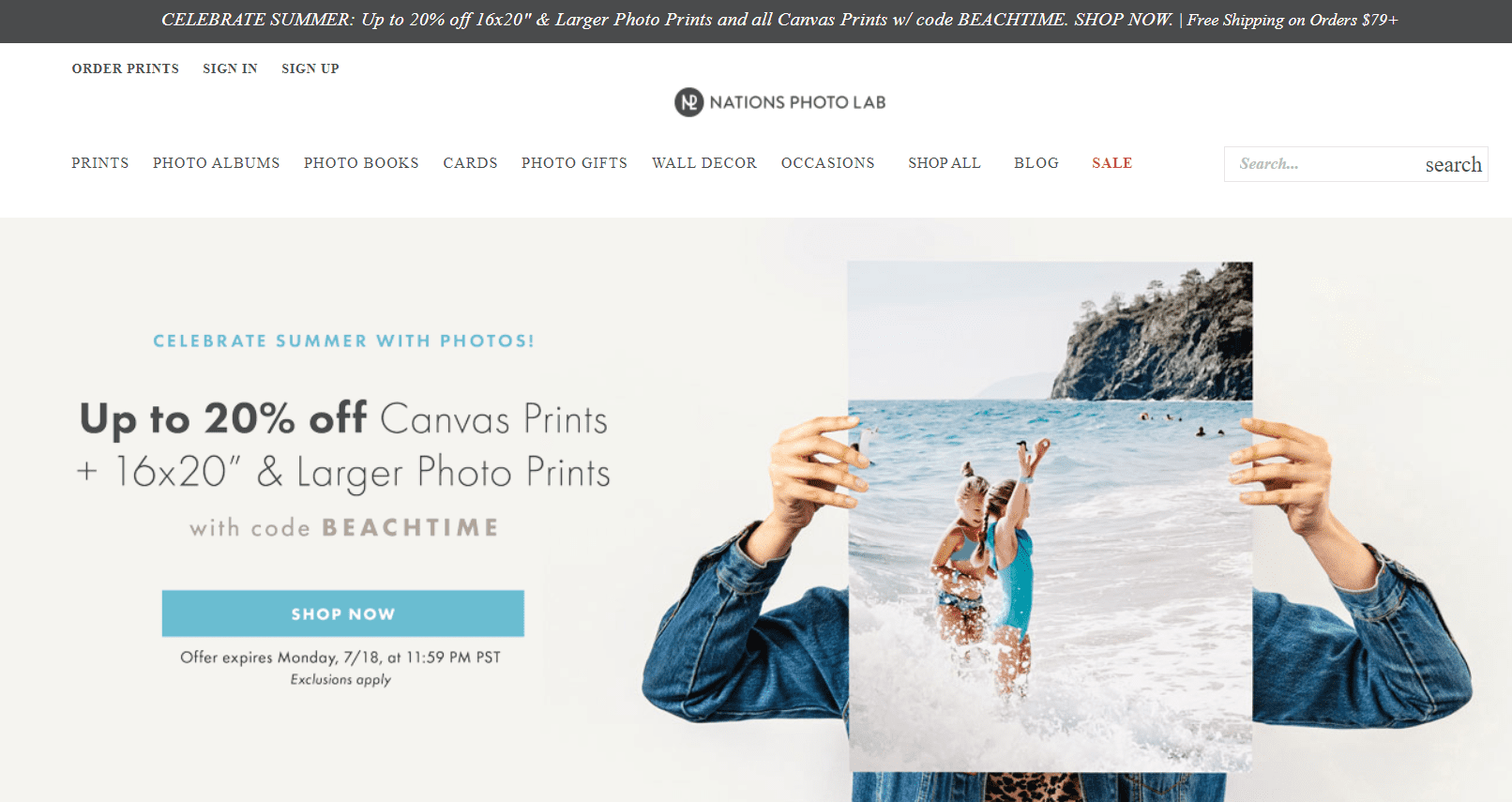
Task: Go to Photo Books category
Action: 361,163
